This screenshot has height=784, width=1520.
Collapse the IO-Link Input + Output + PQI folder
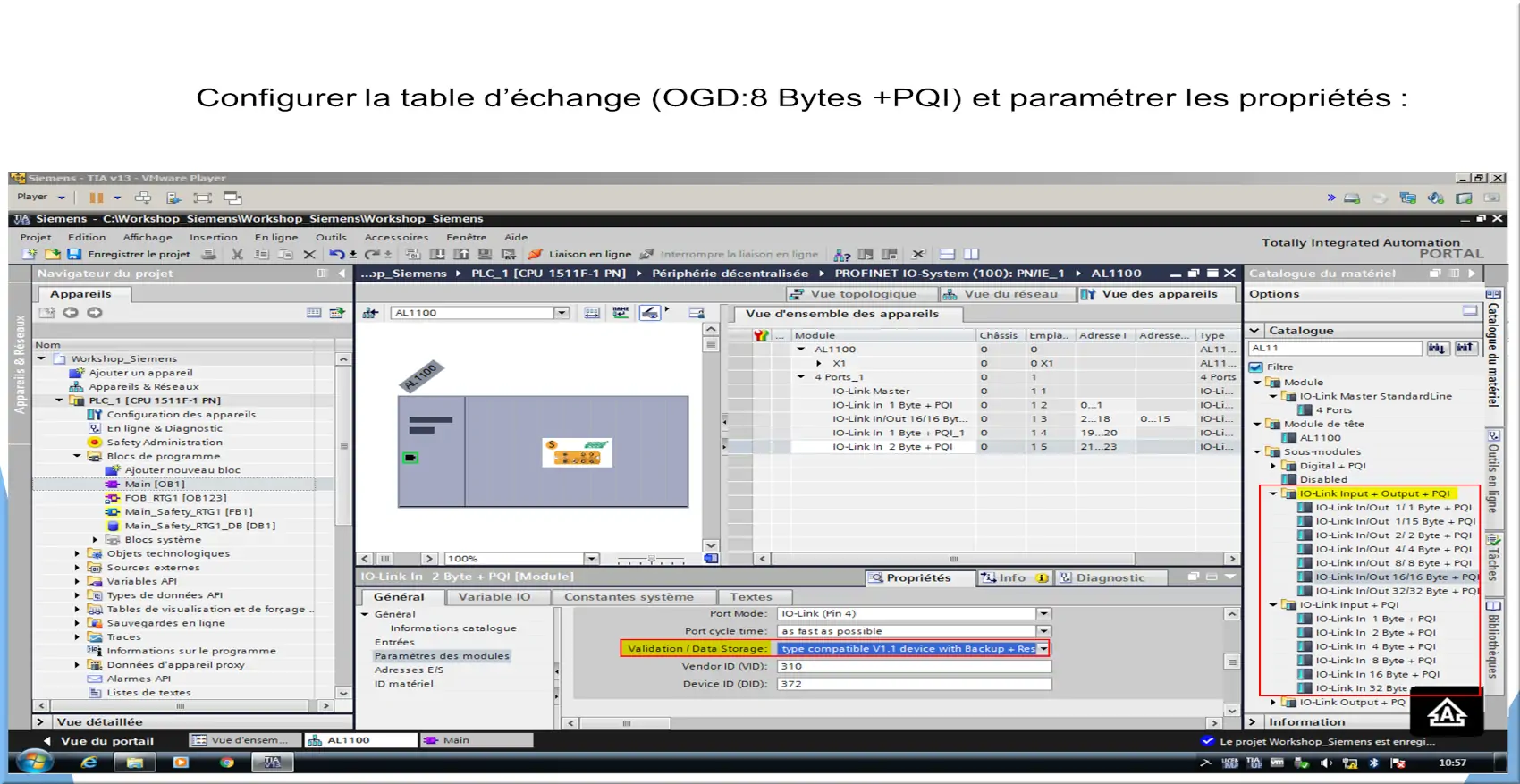1273,493
